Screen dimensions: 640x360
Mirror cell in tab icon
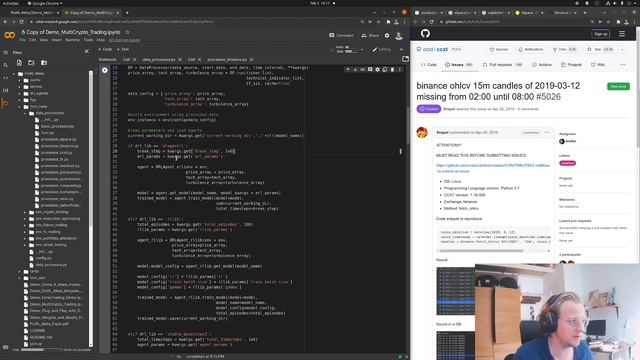pyautogui.click(x=384, y=70)
